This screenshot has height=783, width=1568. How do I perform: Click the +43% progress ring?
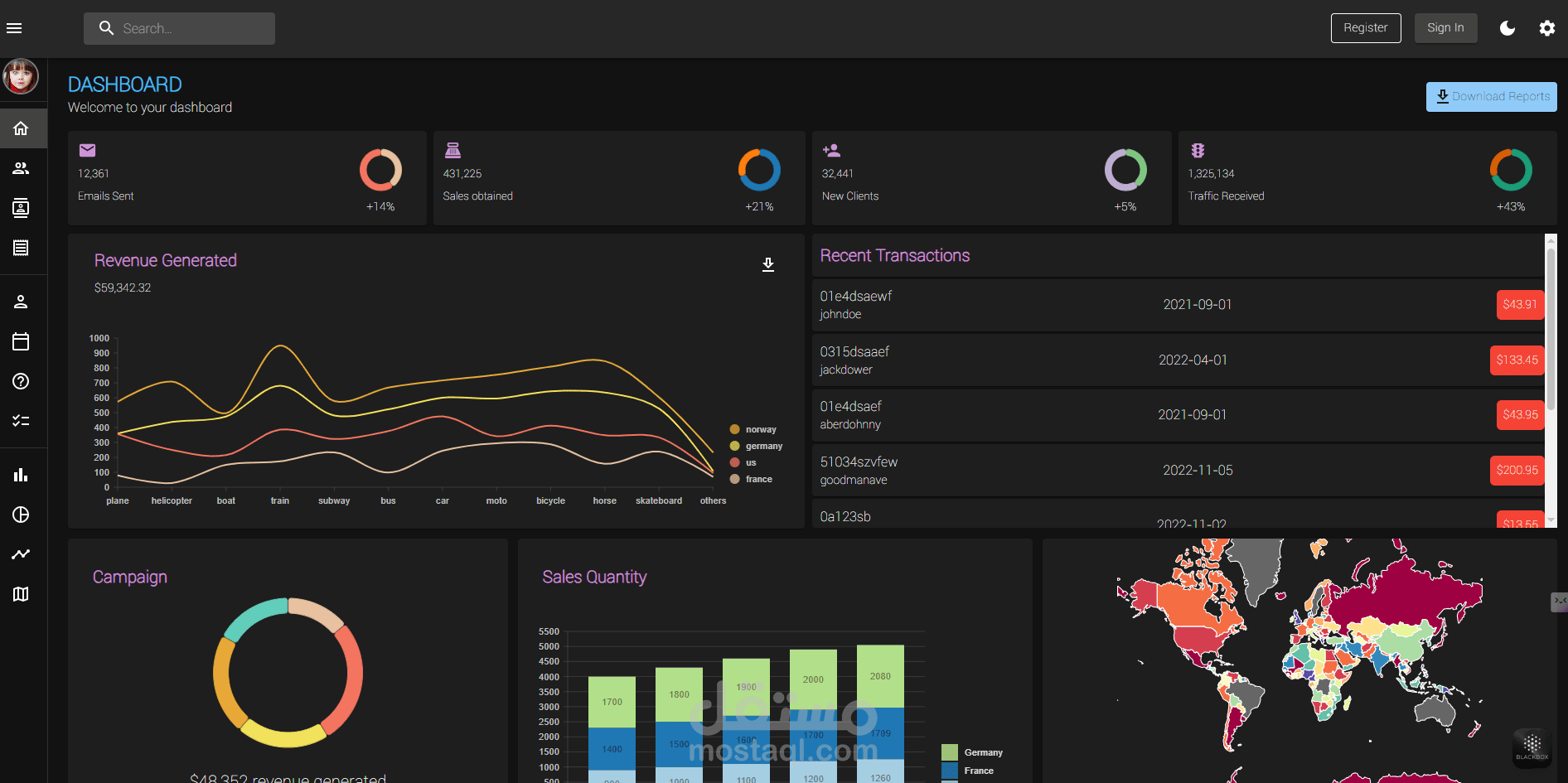click(x=1511, y=170)
